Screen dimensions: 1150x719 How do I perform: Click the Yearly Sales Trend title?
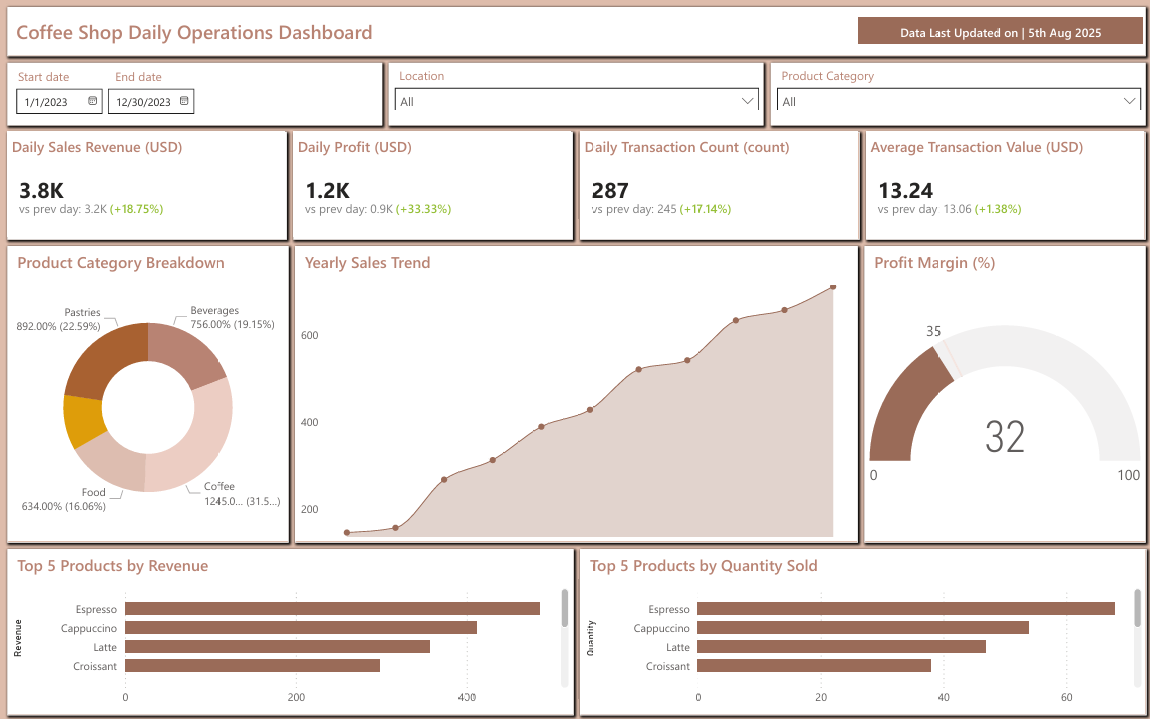(367, 263)
